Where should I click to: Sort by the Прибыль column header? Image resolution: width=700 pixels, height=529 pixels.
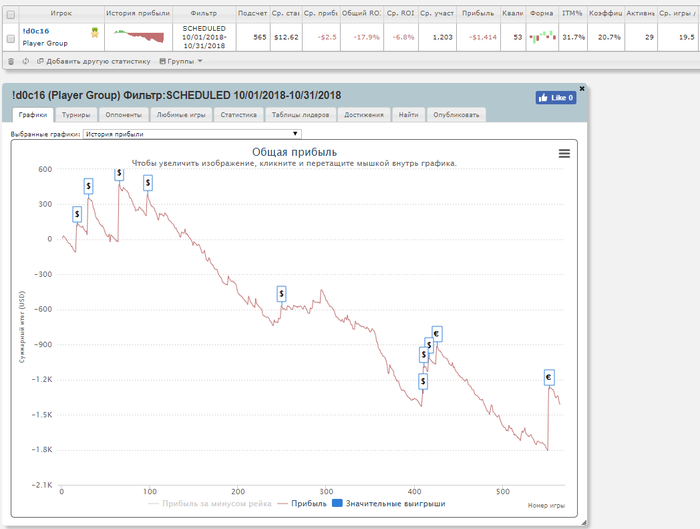pyautogui.click(x=478, y=13)
